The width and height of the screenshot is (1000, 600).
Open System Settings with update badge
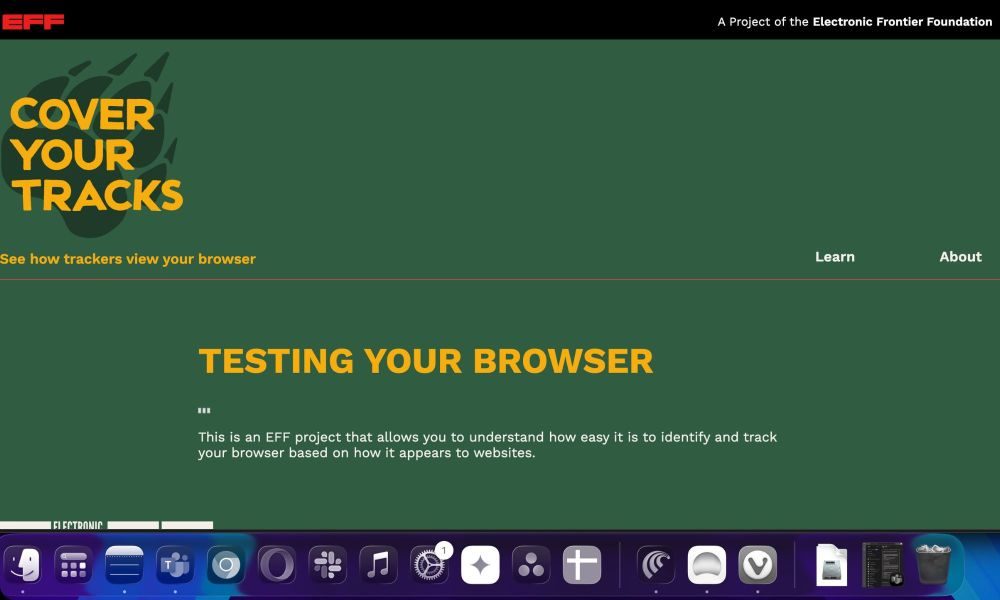(430, 565)
